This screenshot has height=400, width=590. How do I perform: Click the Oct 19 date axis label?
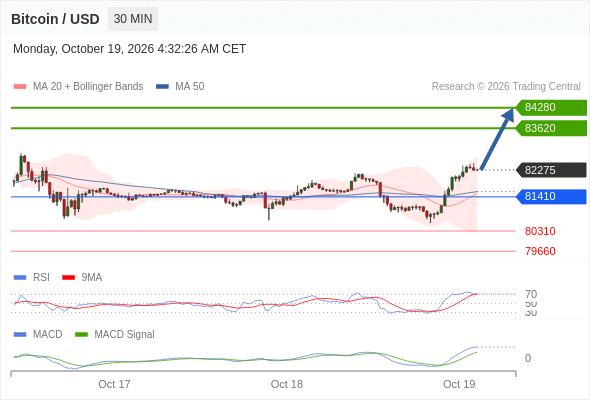(x=459, y=384)
